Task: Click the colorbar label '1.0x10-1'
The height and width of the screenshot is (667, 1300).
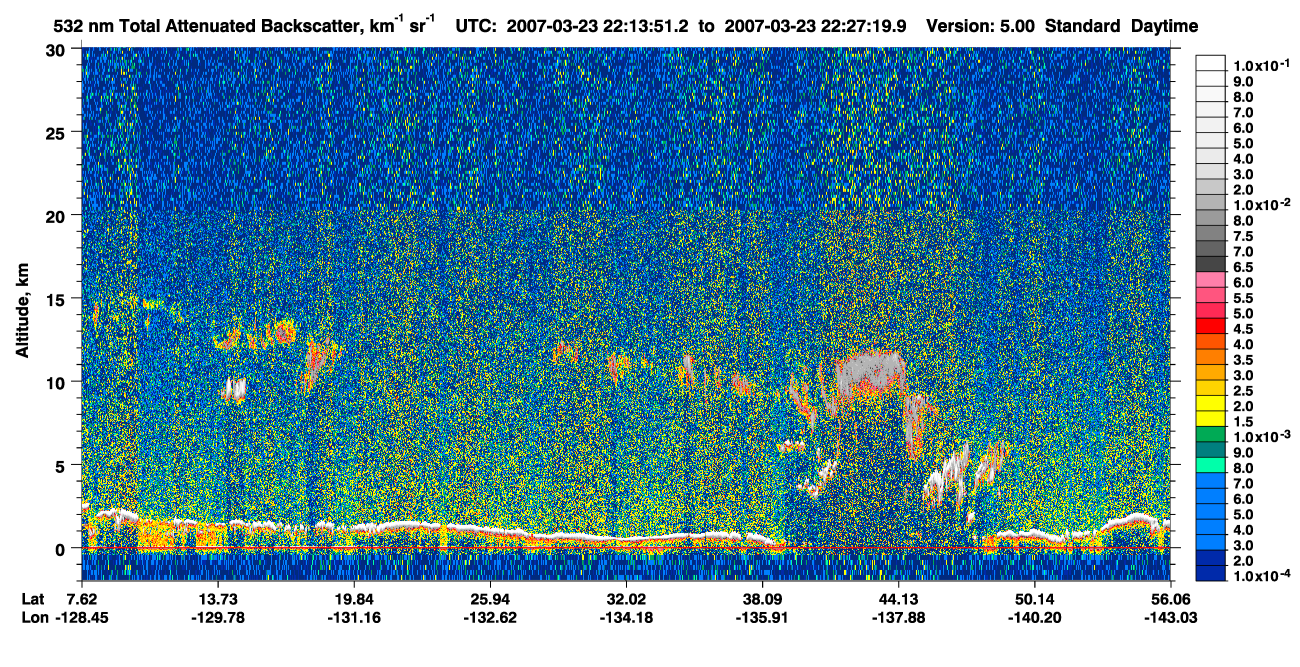Action: point(1260,64)
